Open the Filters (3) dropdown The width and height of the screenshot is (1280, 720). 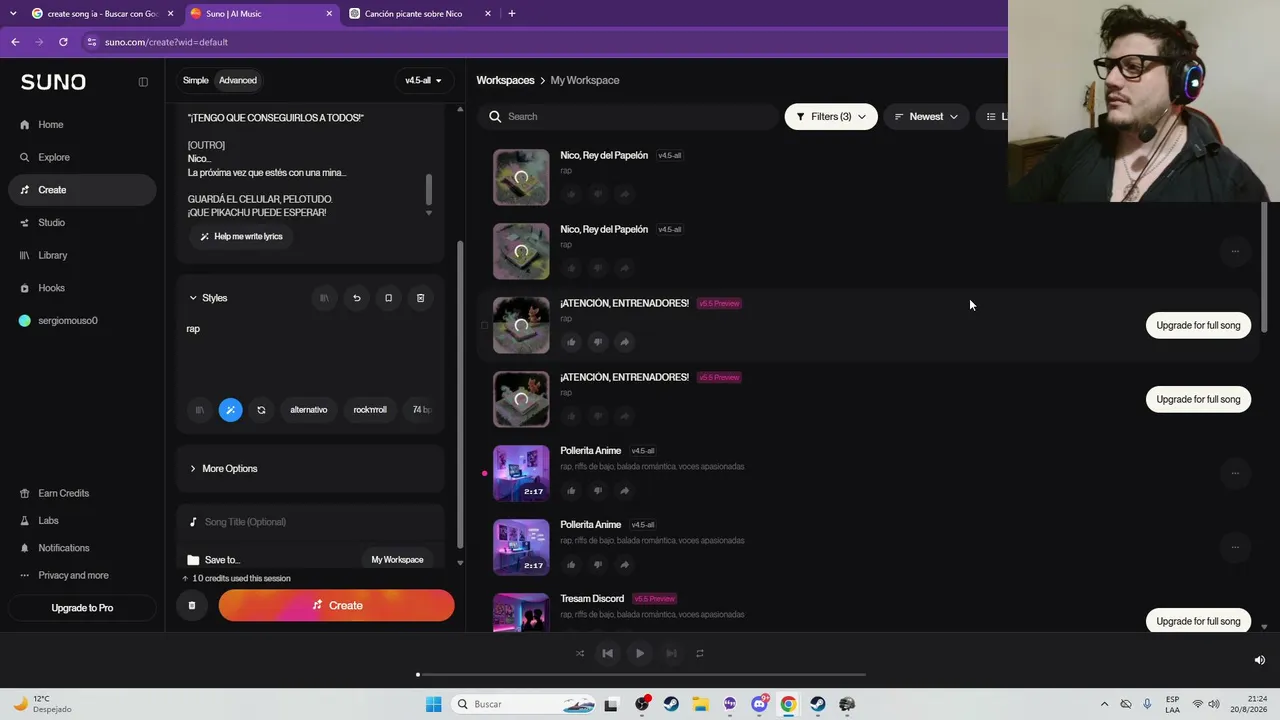point(831,117)
